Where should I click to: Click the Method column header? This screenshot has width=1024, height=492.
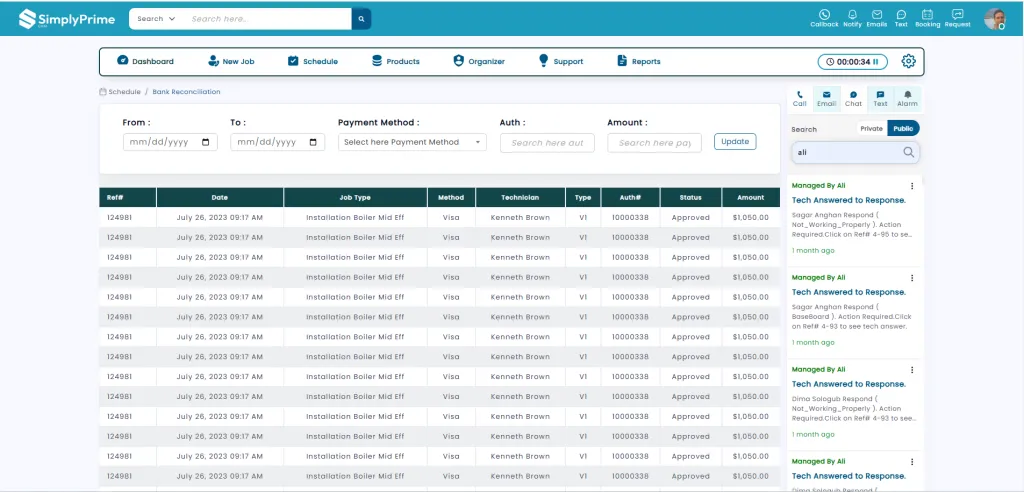tap(451, 197)
